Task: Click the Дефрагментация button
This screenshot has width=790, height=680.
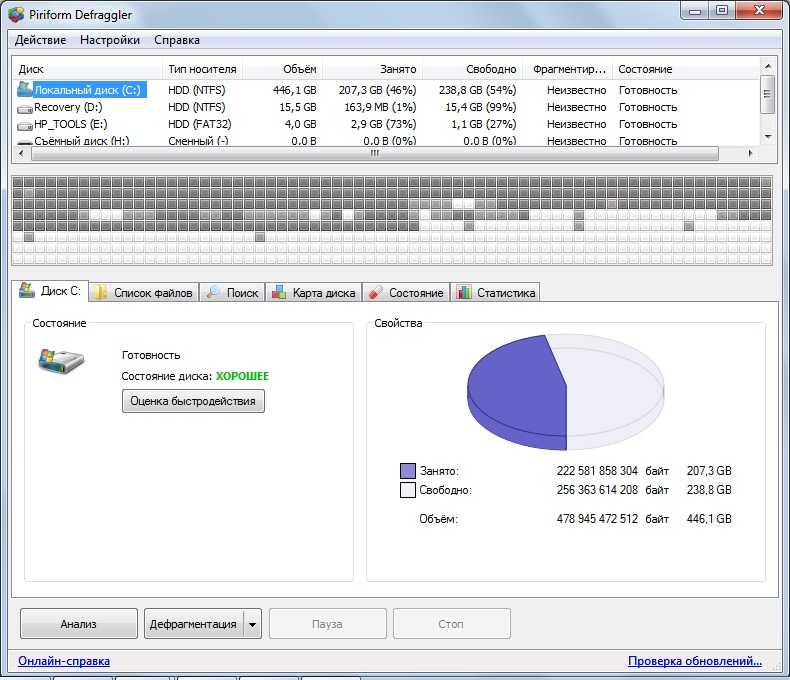Action: [x=193, y=624]
